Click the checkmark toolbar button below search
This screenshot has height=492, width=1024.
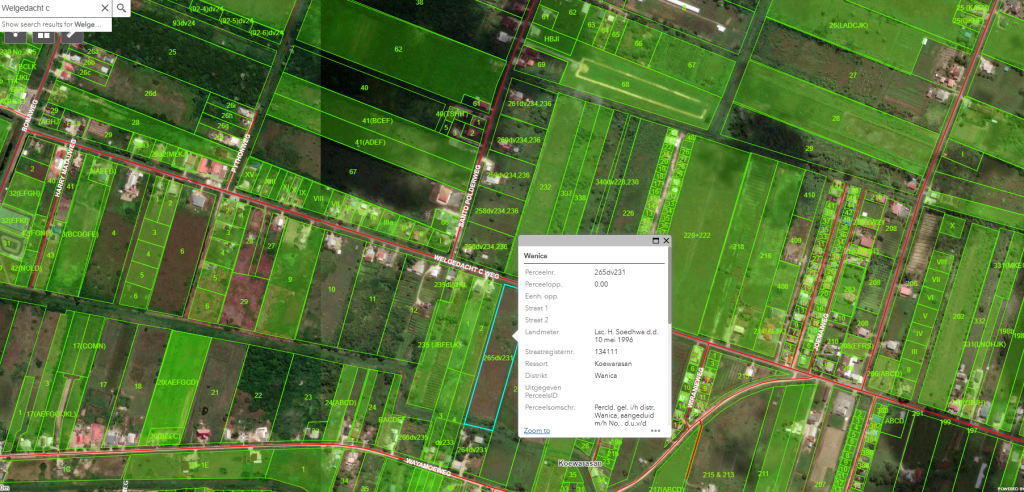[72, 34]
